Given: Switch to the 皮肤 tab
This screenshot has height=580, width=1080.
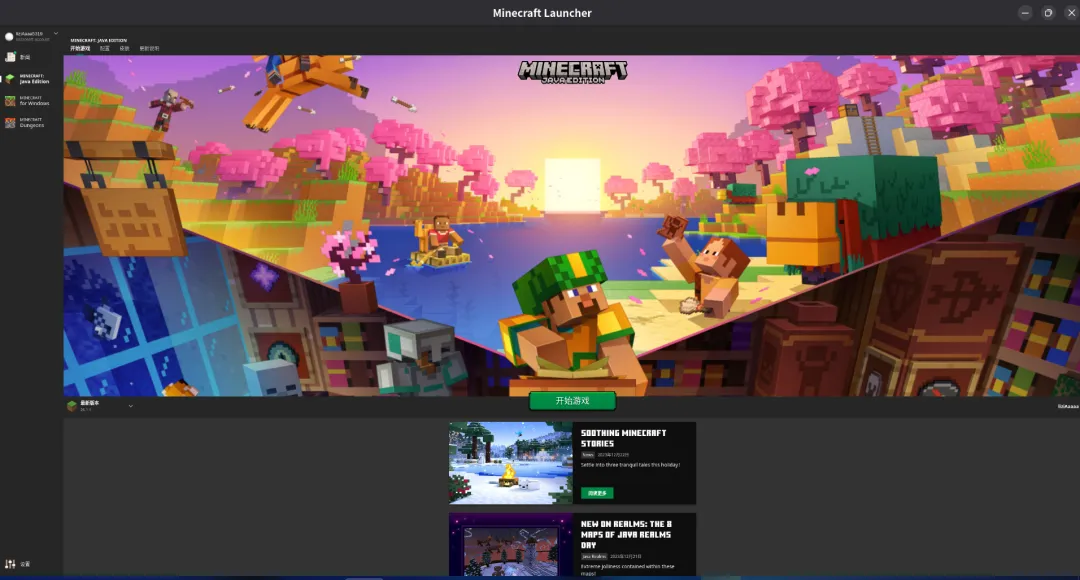Looking at the screenshot, I should [125, 49].
